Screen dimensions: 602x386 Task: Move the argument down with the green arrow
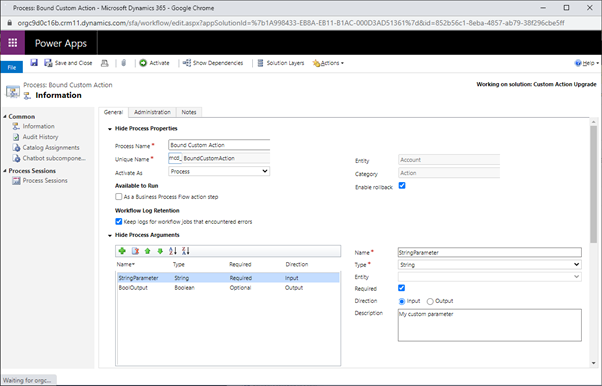pyautogui.click(x=160, y=251)
